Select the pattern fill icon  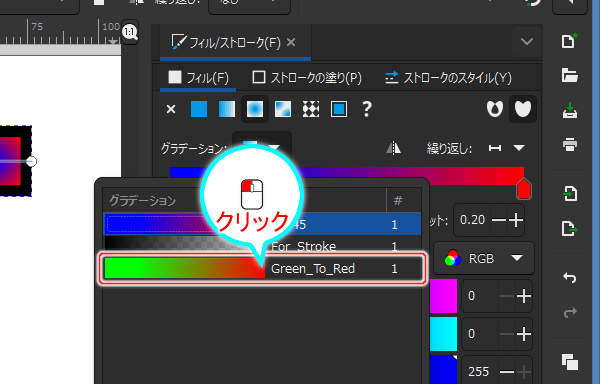pos(311,109)
